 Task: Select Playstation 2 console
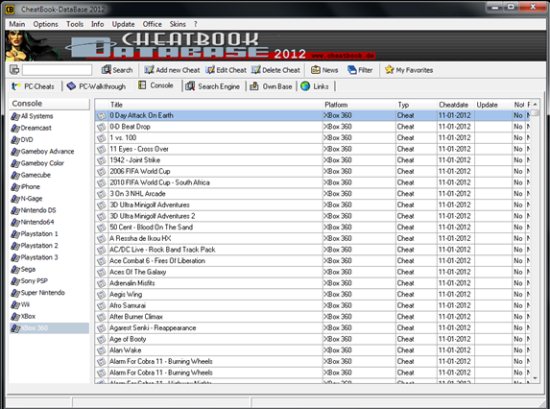coord(34,246)
